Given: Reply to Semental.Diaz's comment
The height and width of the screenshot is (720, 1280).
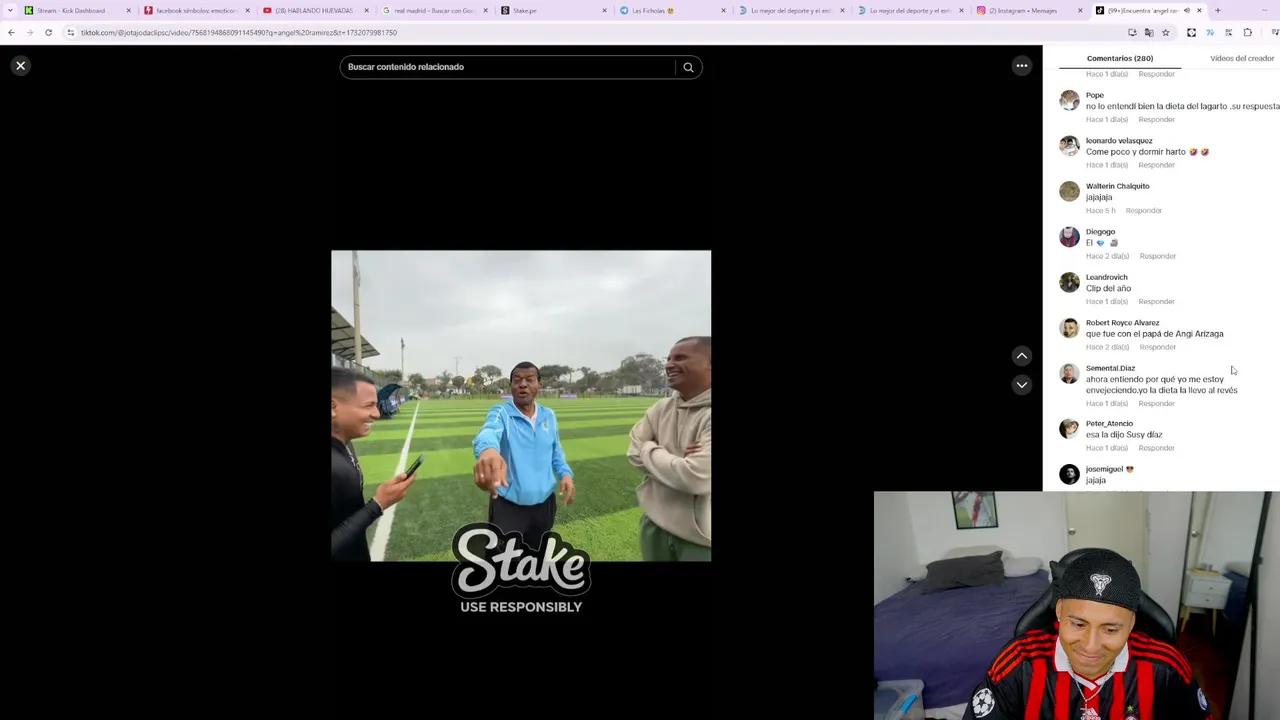Looking at the screenshot, I should click(1156, 403).
